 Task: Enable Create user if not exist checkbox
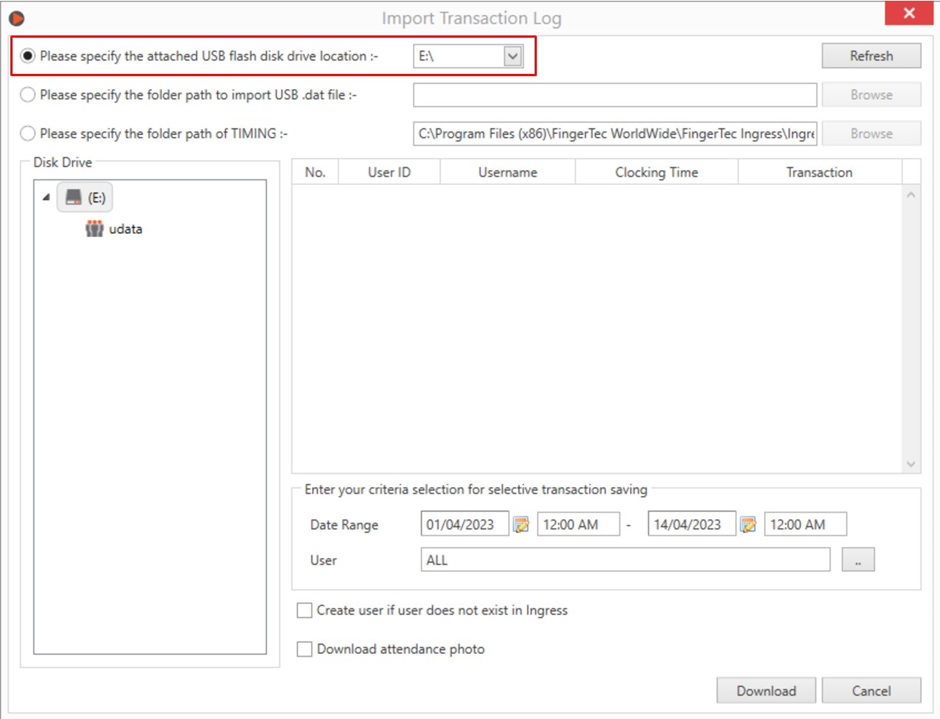[x=305, y=610]
